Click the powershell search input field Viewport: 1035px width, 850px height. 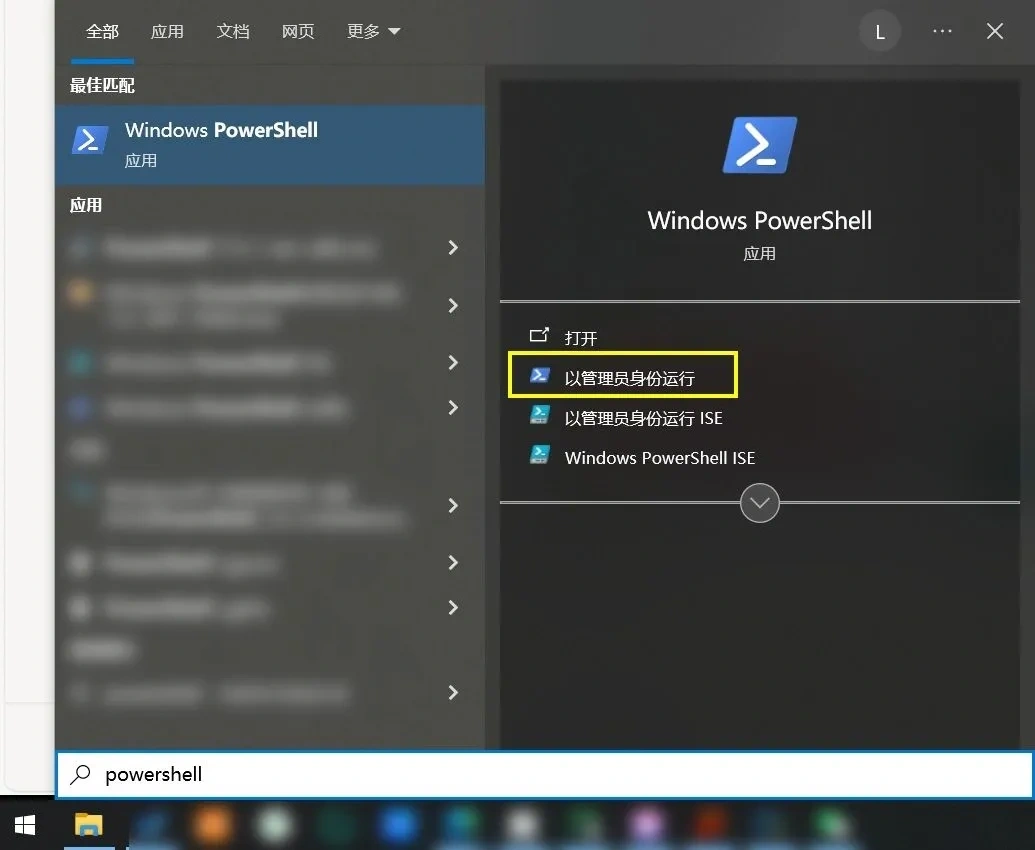[x=545, y=774]
